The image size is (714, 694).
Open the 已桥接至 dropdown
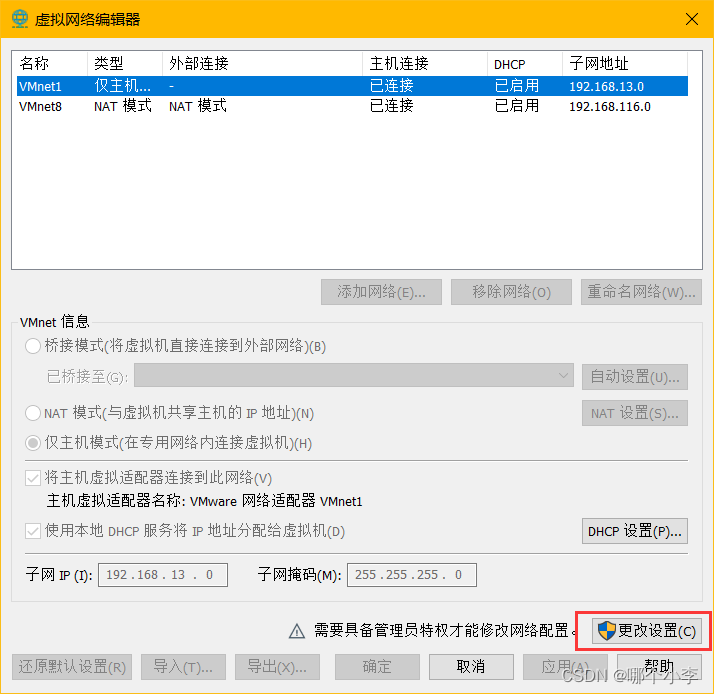[x=354, y=376]
